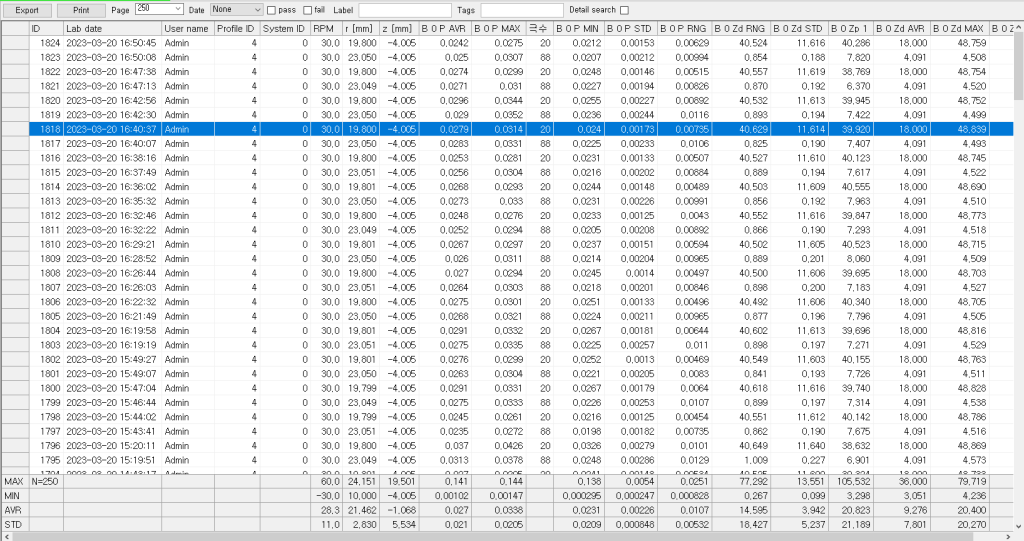Image resolution: width=1024 pixels, height=541 pixels.
Task: Sort by the Lab date column header
Action: (x=111, y=29)
